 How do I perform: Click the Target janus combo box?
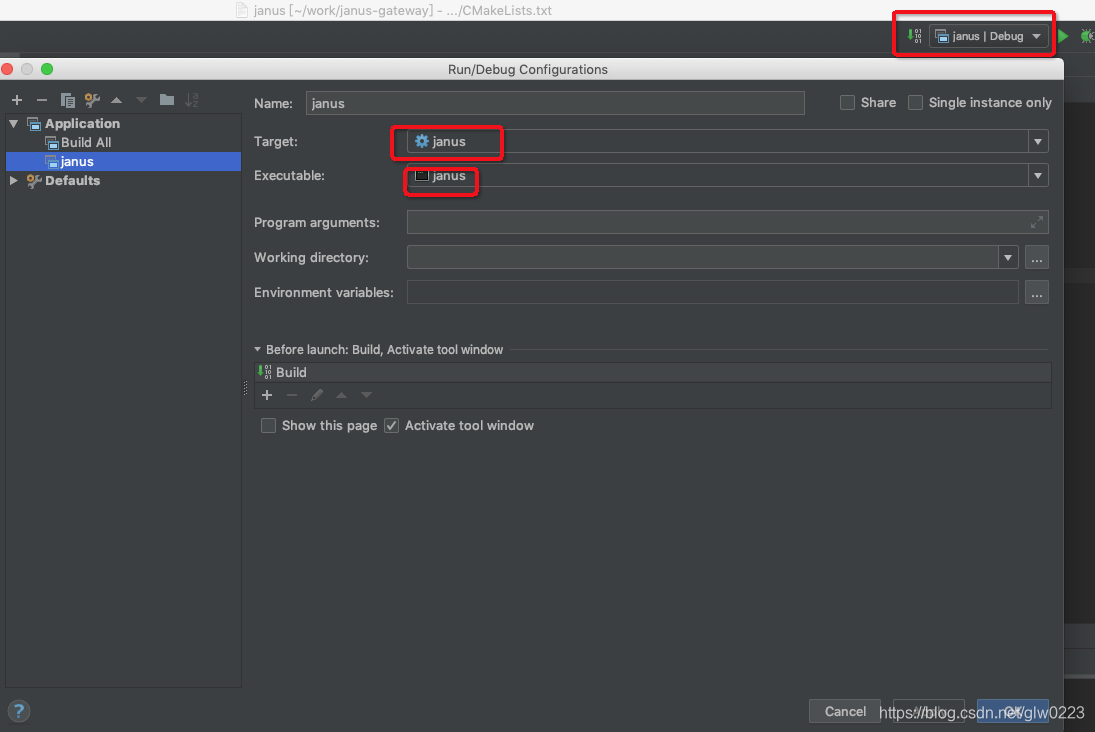click(728, 142)
